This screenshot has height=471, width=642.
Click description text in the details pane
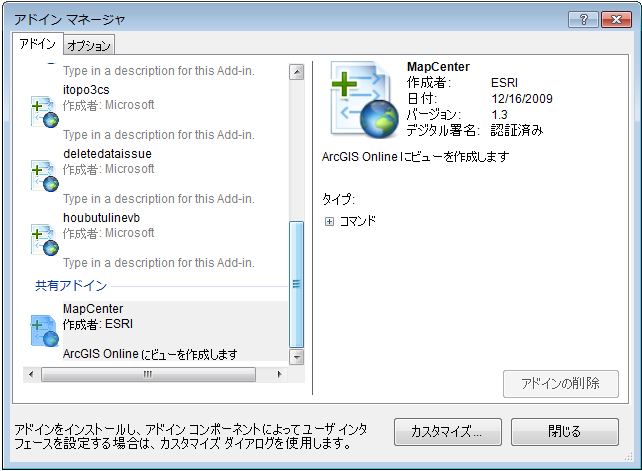coord(415,157)
